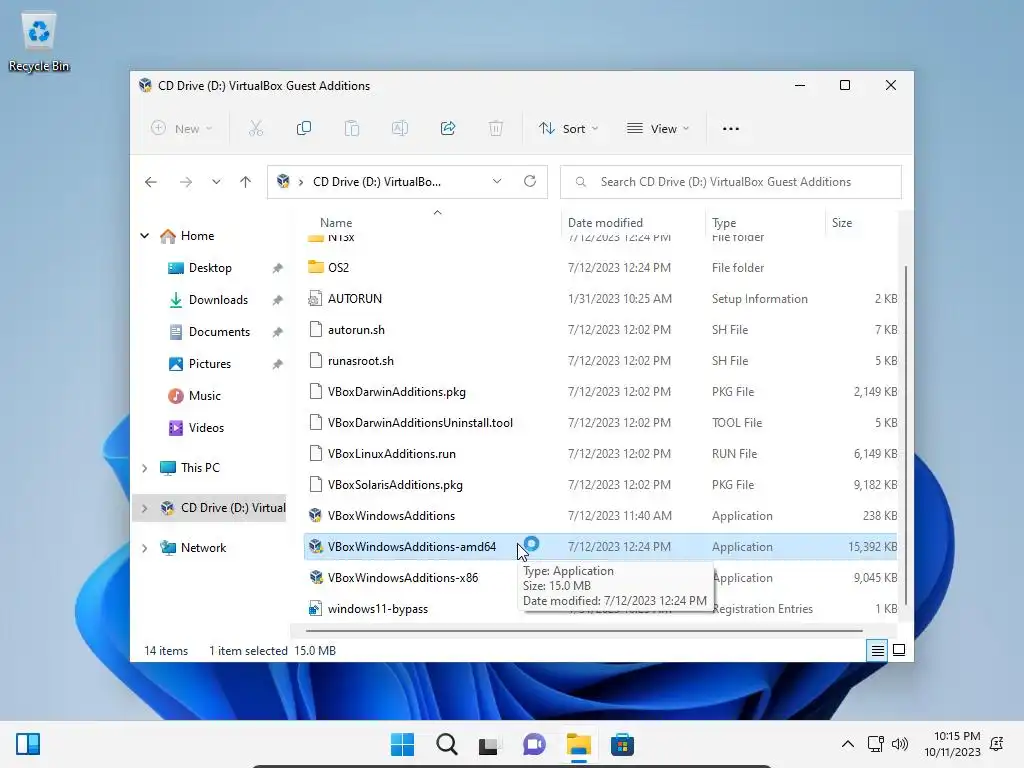The width and height of the screenshot is (1024, 768).
Task: Go forward with the right arrow
Action: [x=186, y=182]
